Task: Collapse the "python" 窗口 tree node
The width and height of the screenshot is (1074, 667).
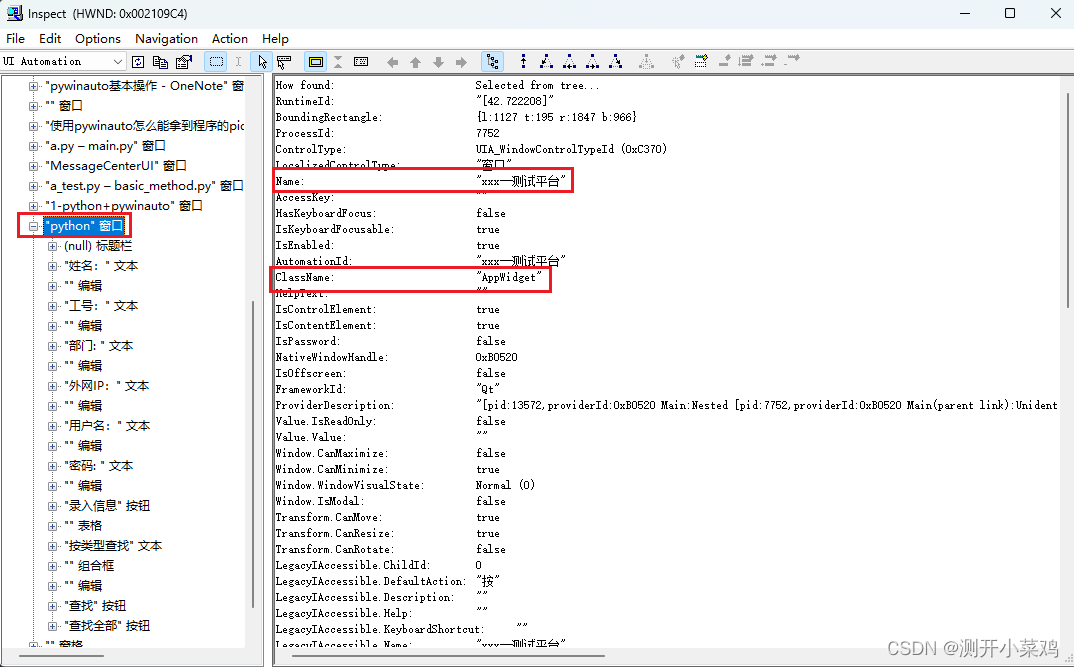Action: pos(33,226)
